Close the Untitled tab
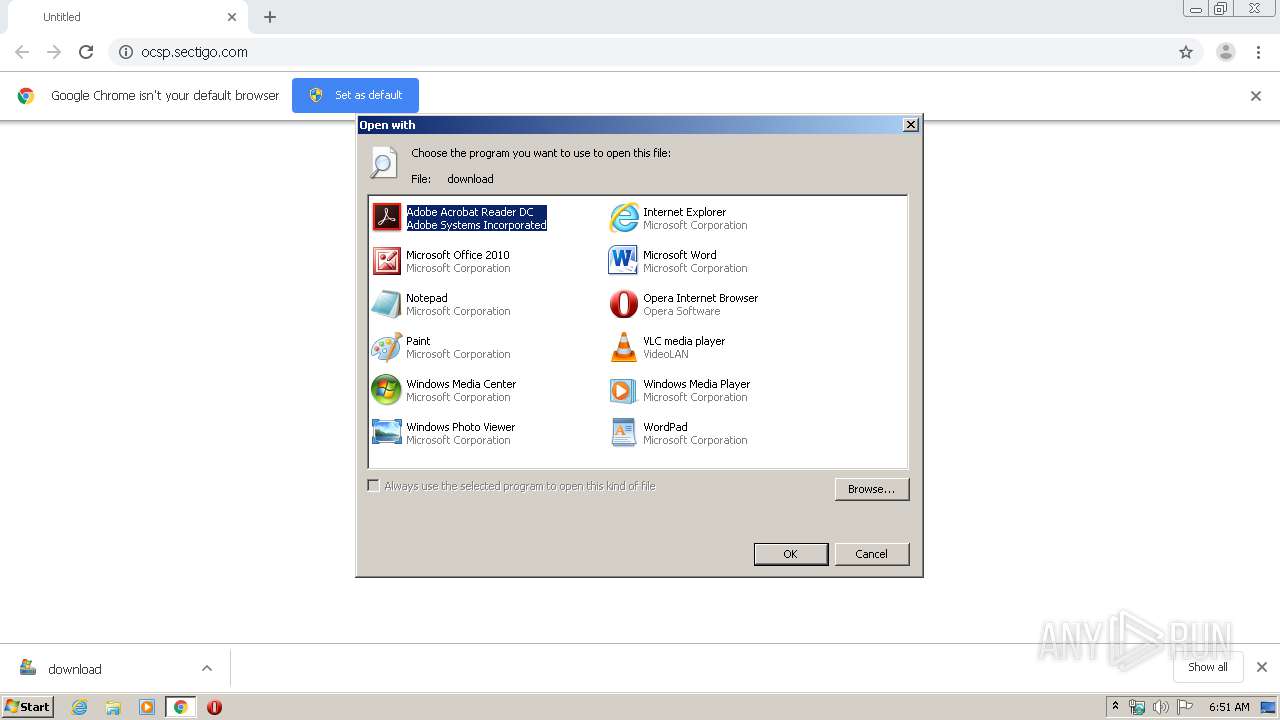Image resolution: width=1280 pixels, height=720 pixels. coord(232,17)
